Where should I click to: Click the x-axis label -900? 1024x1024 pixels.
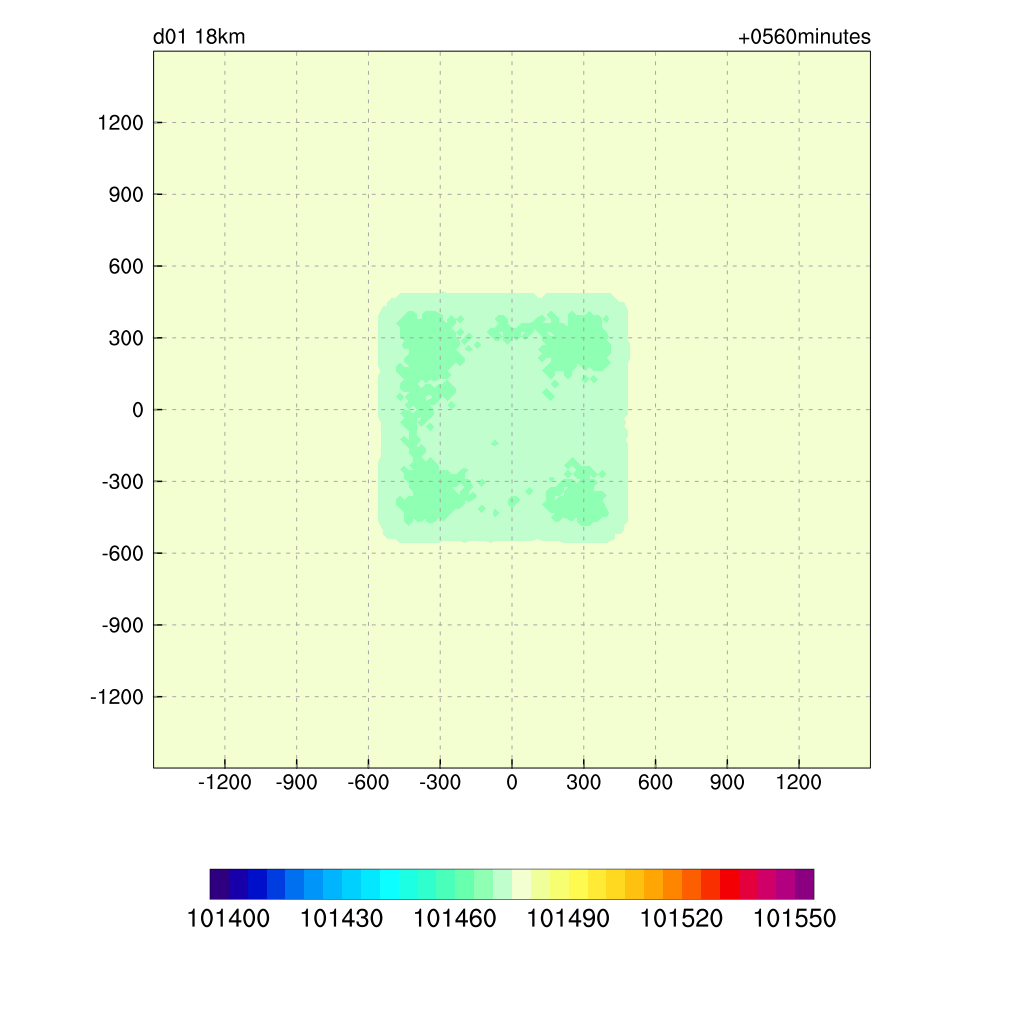pyautogui.click(x=296, y=782)
